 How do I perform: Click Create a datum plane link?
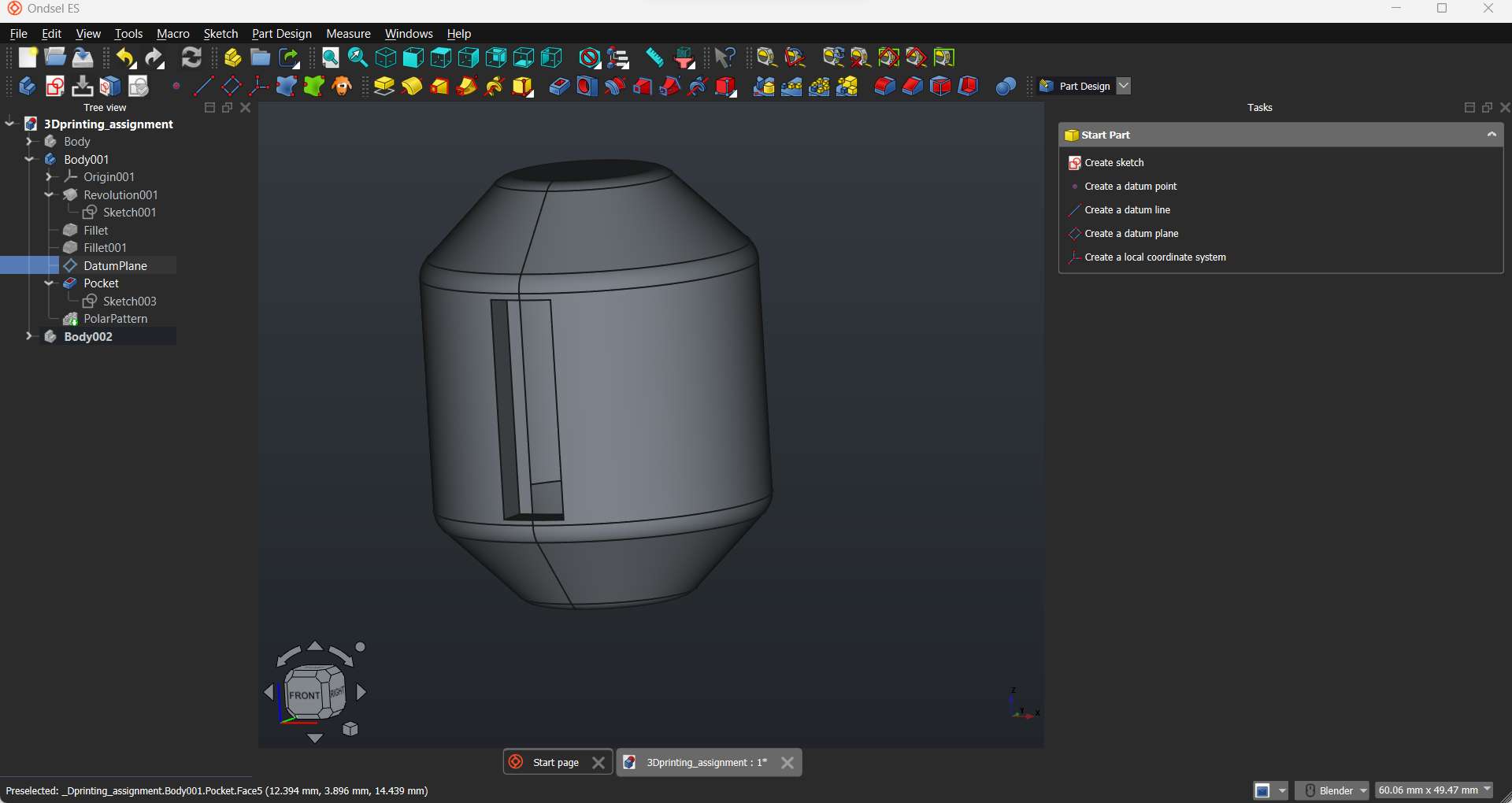pos(1131,234)
